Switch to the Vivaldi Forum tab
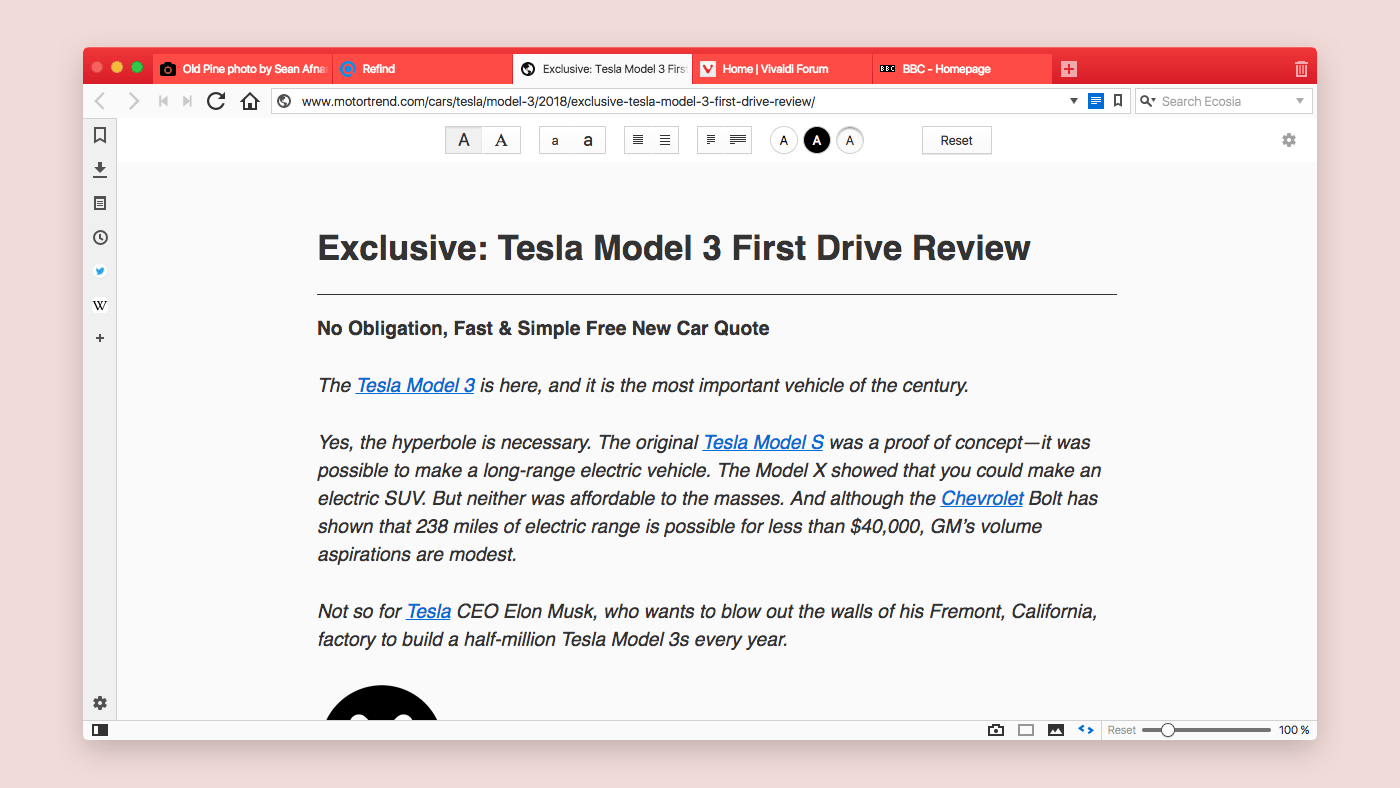This screenshot has width=1400, height=788. pyautogui.click(x=780, y=69)
